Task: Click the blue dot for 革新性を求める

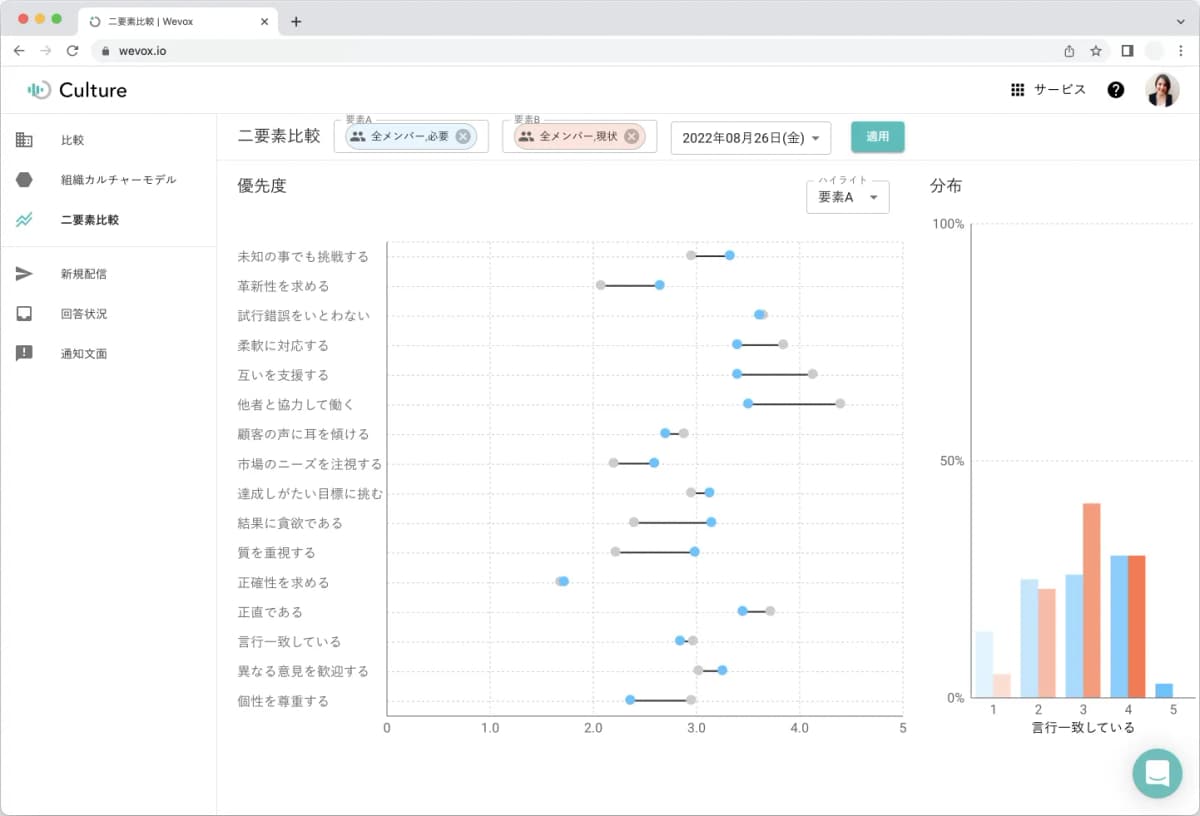Action: coord(659,285)
